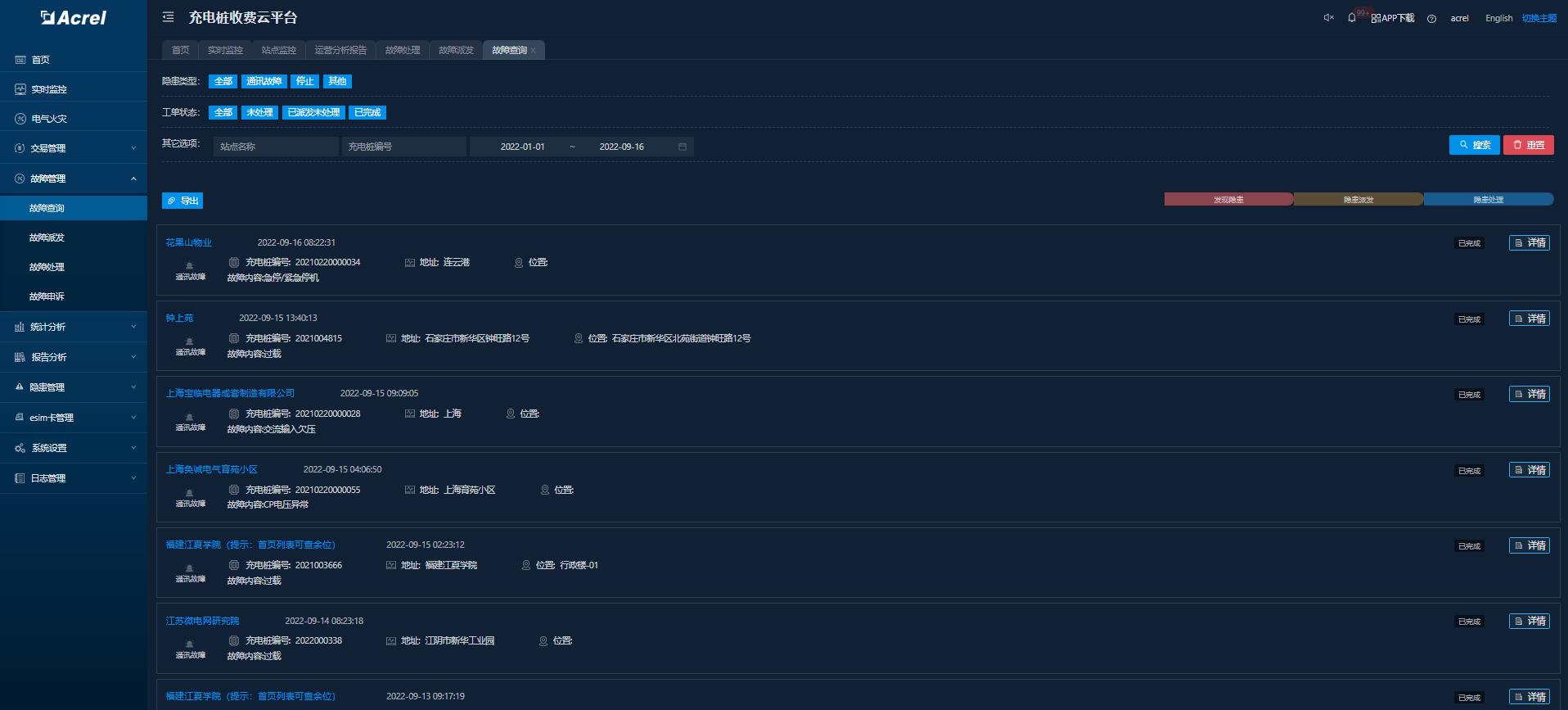Select 故障查询 in the sidebar submenu
The height and width of the screenshot is (710, 1568).
[x=74, y=208]
